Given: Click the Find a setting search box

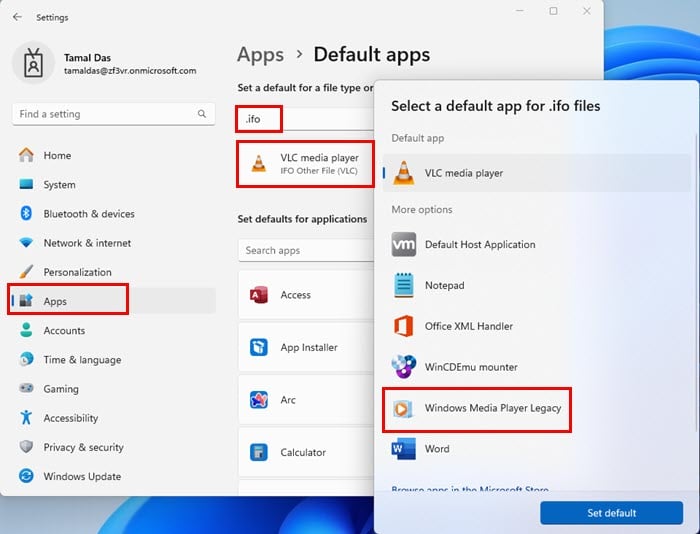Looking at the screenshot, I should tap(113, 114).
